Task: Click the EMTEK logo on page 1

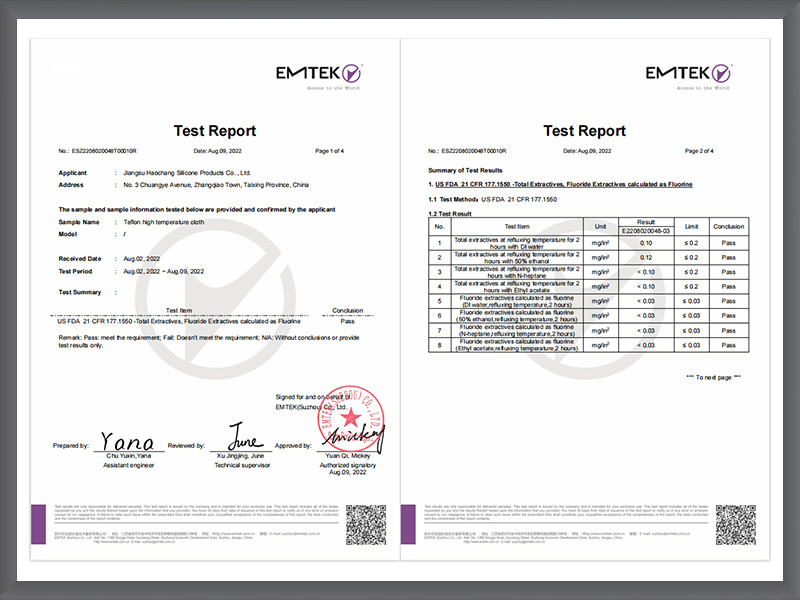Action: 319,77
